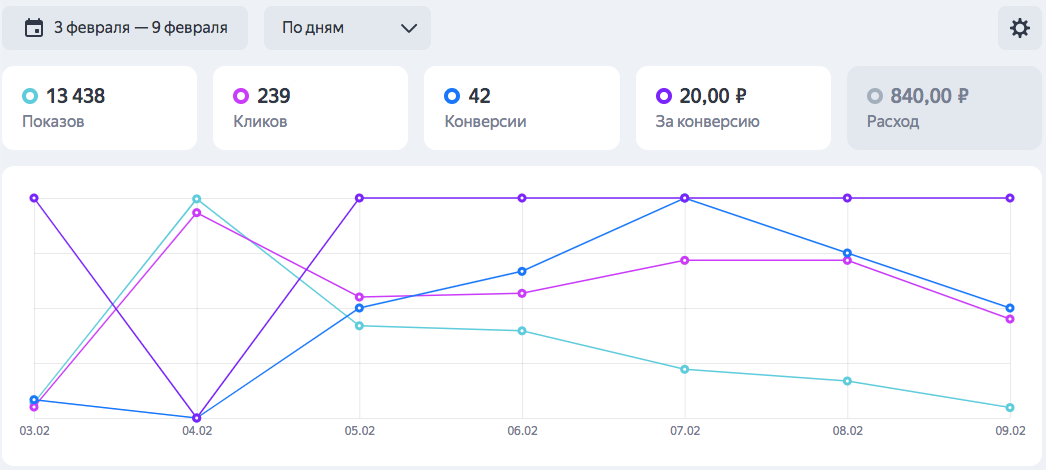Image resolution: width=1046 pixels, height=470 pixels.
Task: Click the gray circle next to 840,00 ₽
Action: tap(875, 97)
